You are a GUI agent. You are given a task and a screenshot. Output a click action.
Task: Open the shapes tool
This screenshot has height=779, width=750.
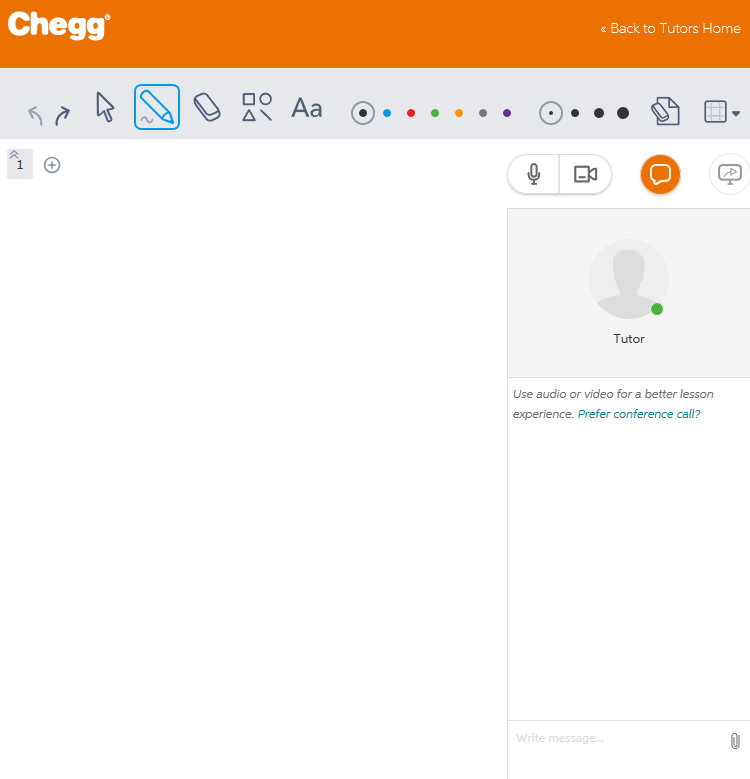pyautogui.click(x=257, y=107)
